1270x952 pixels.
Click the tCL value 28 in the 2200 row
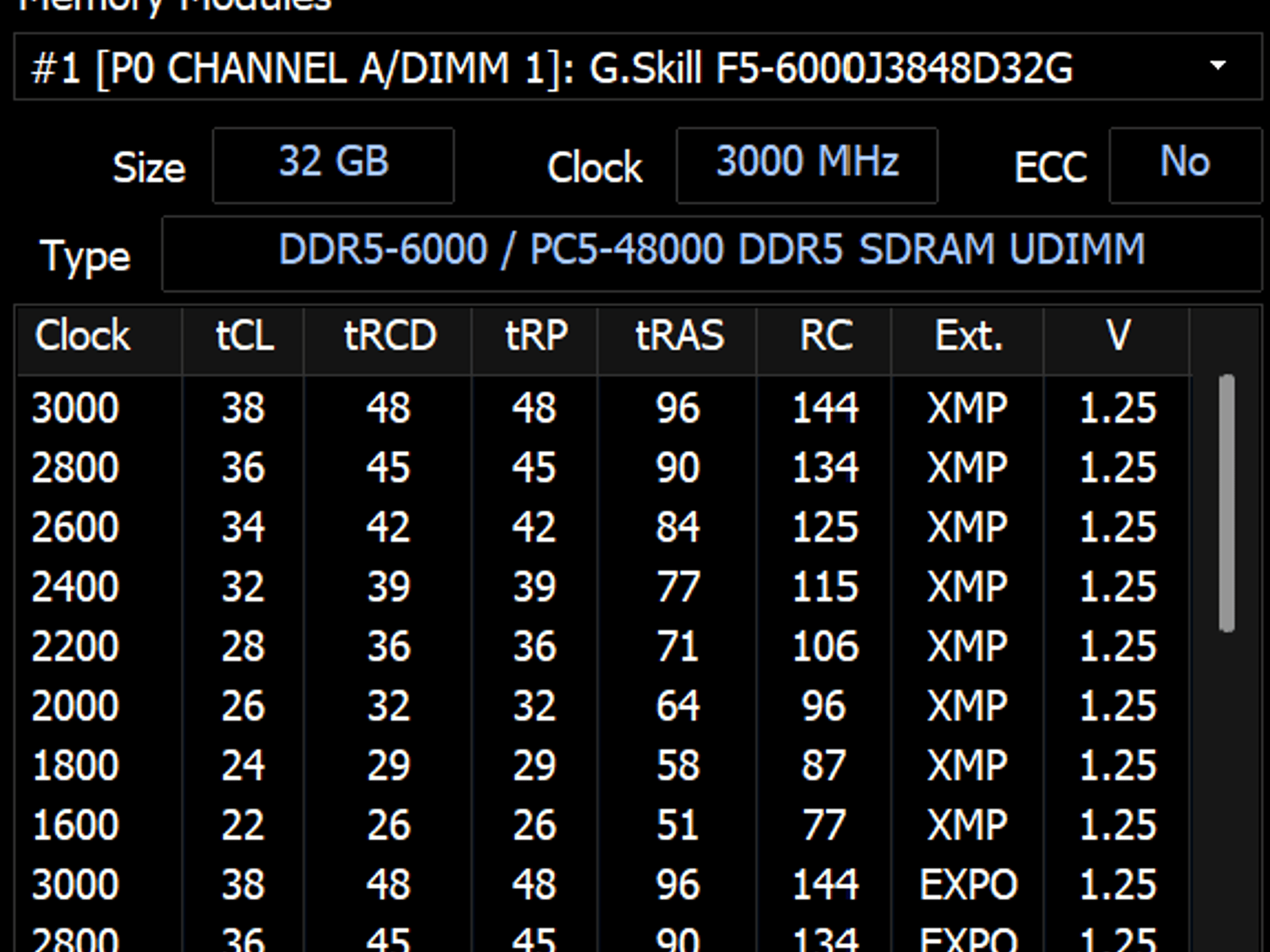click(243, 646)
